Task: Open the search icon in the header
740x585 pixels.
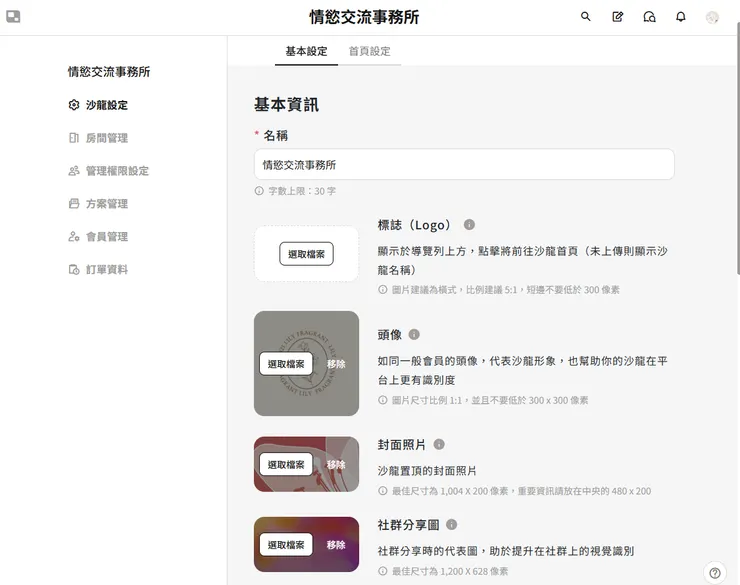Action: (585, 17)
